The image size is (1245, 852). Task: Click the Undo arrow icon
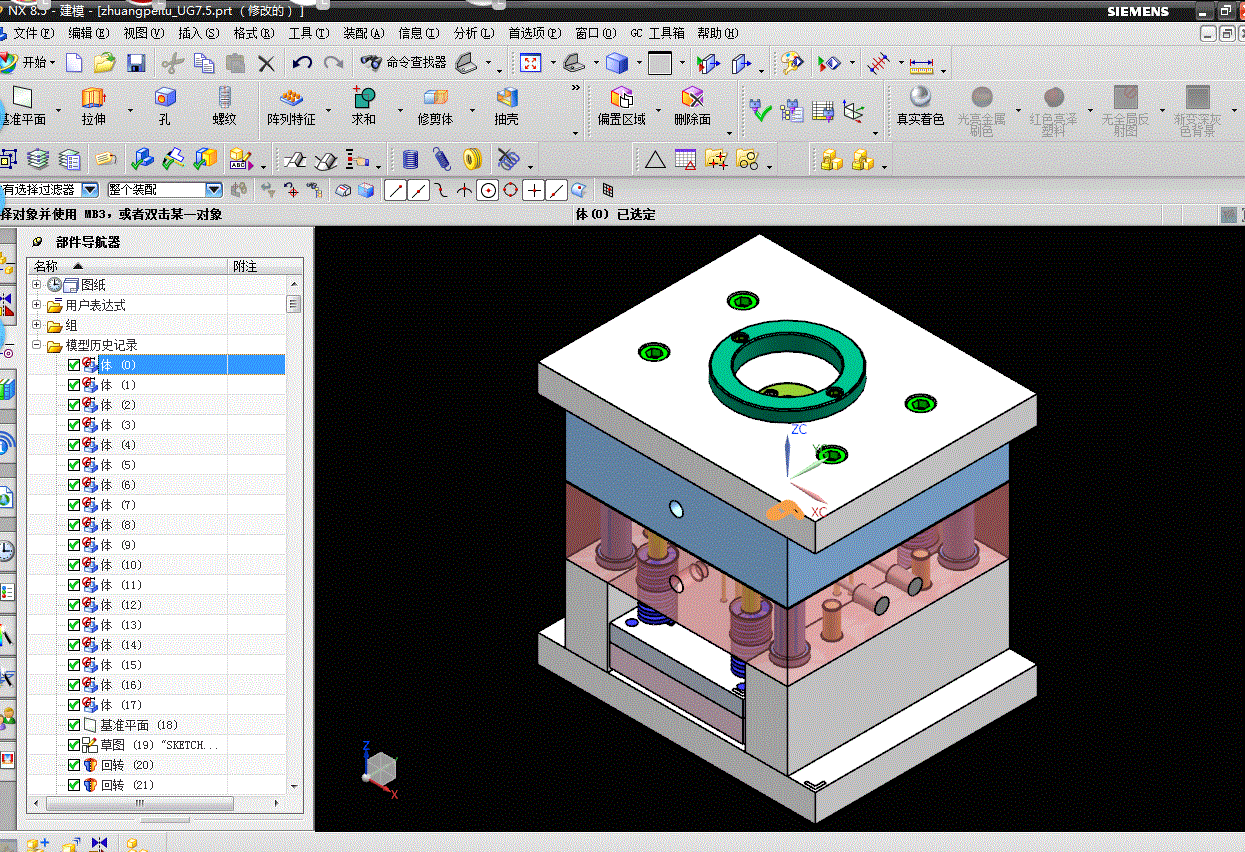(302, 63)
